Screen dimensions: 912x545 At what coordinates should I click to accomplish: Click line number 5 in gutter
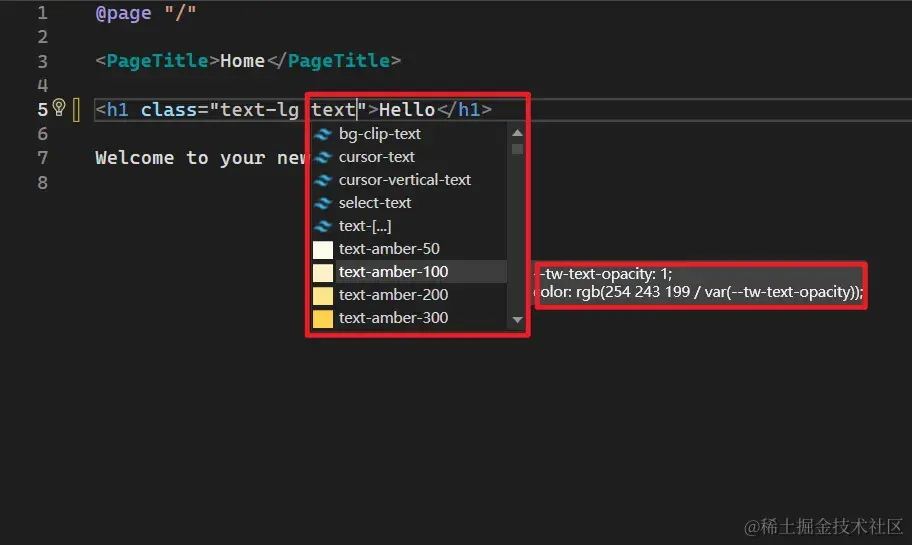point(42,109)
